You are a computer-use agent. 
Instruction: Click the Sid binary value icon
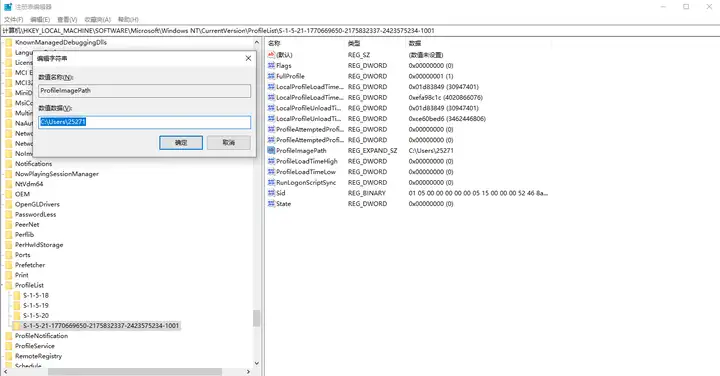coord(271,193)
